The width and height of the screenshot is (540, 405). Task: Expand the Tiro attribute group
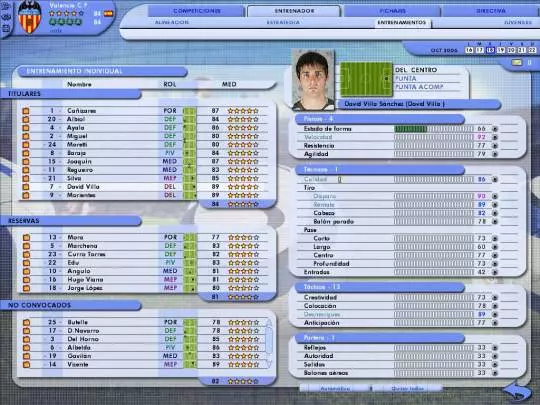(309, 188)
